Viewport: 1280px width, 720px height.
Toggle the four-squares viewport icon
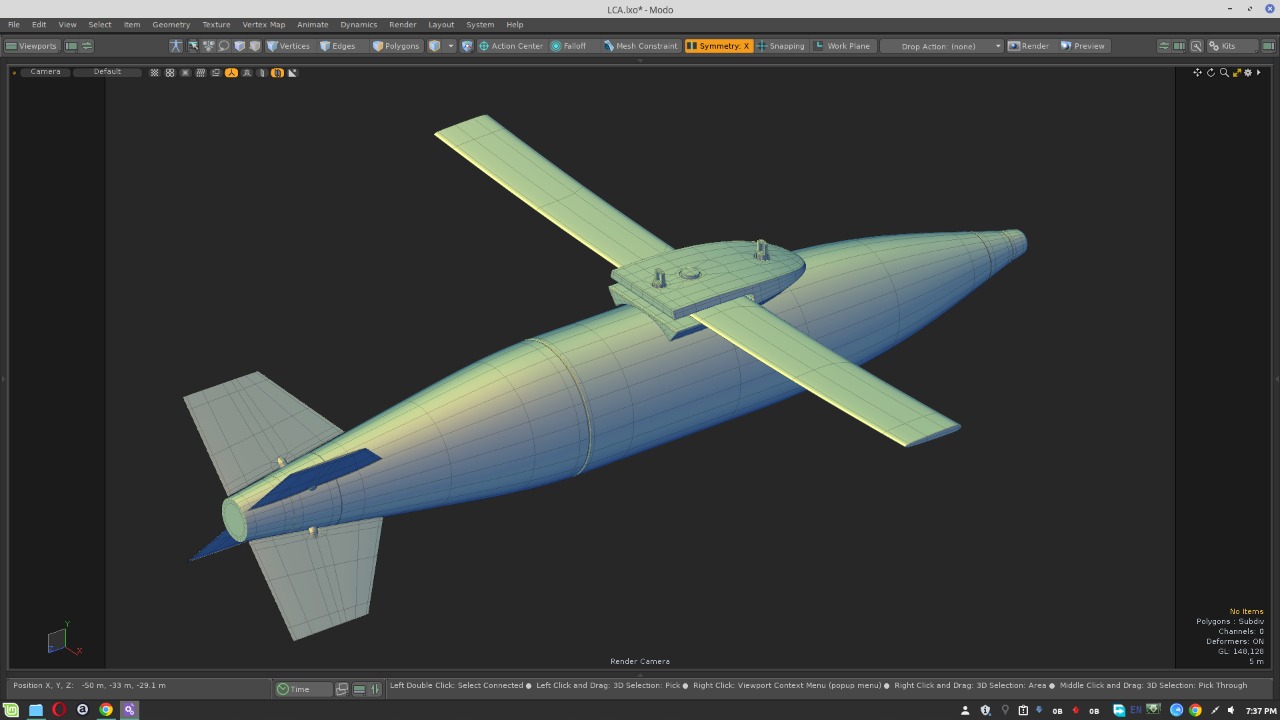170,73
